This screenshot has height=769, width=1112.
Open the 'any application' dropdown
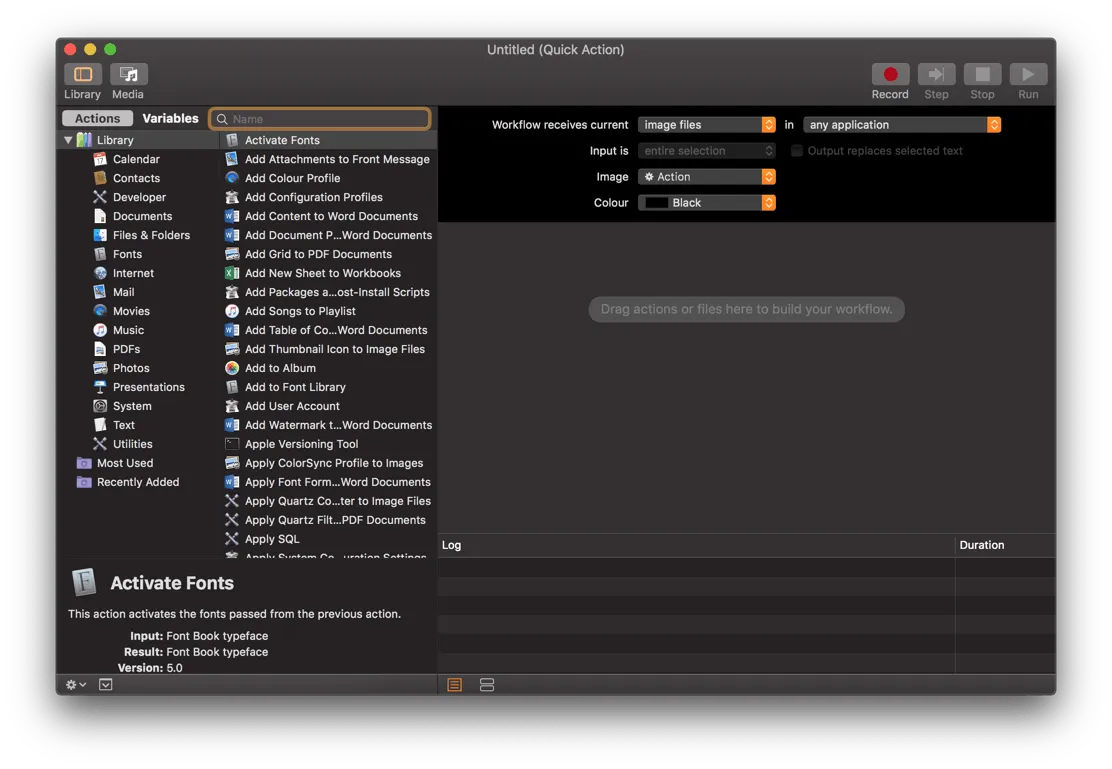901,125
